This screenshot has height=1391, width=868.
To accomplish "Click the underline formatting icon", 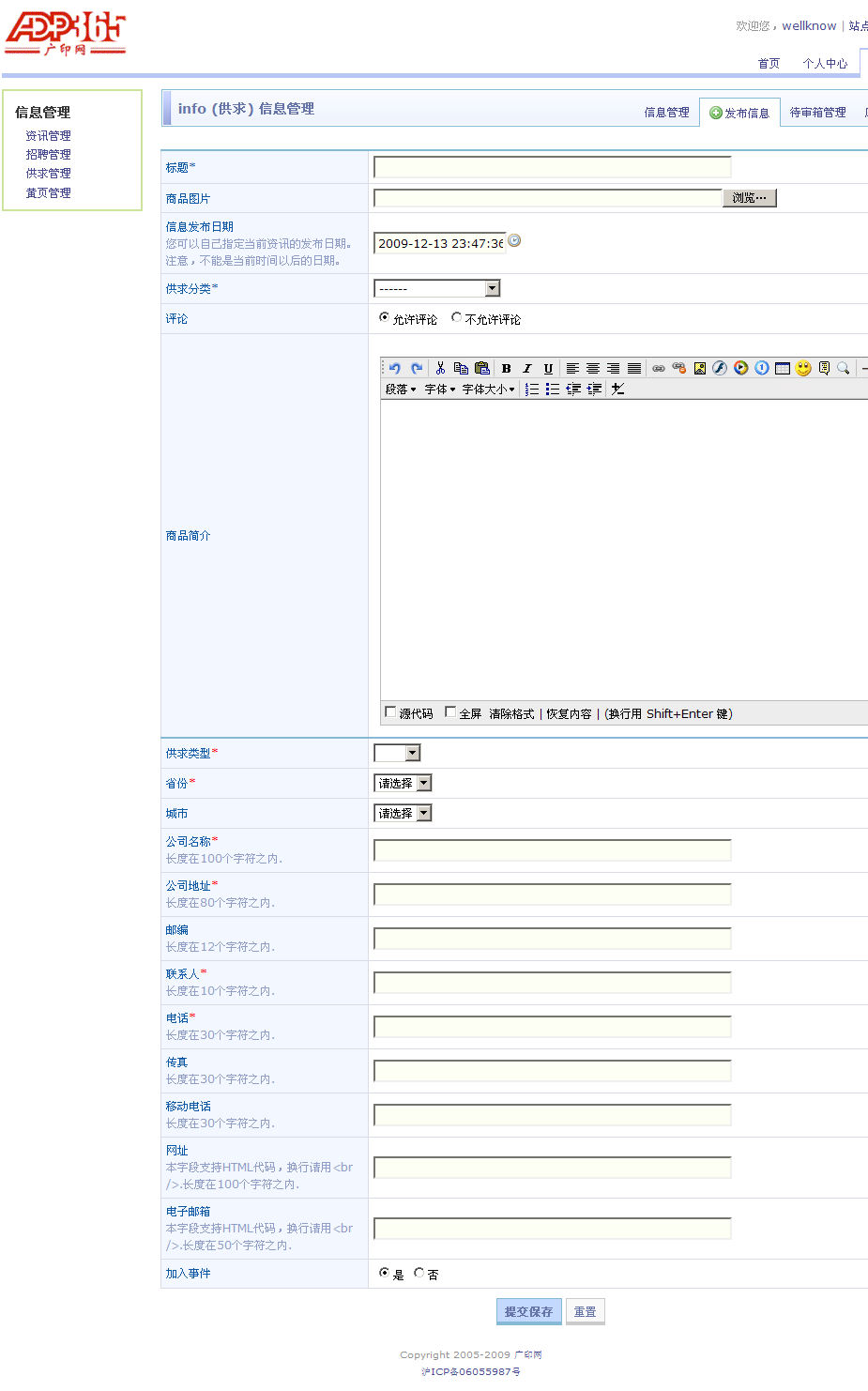I will click(548, 368).
